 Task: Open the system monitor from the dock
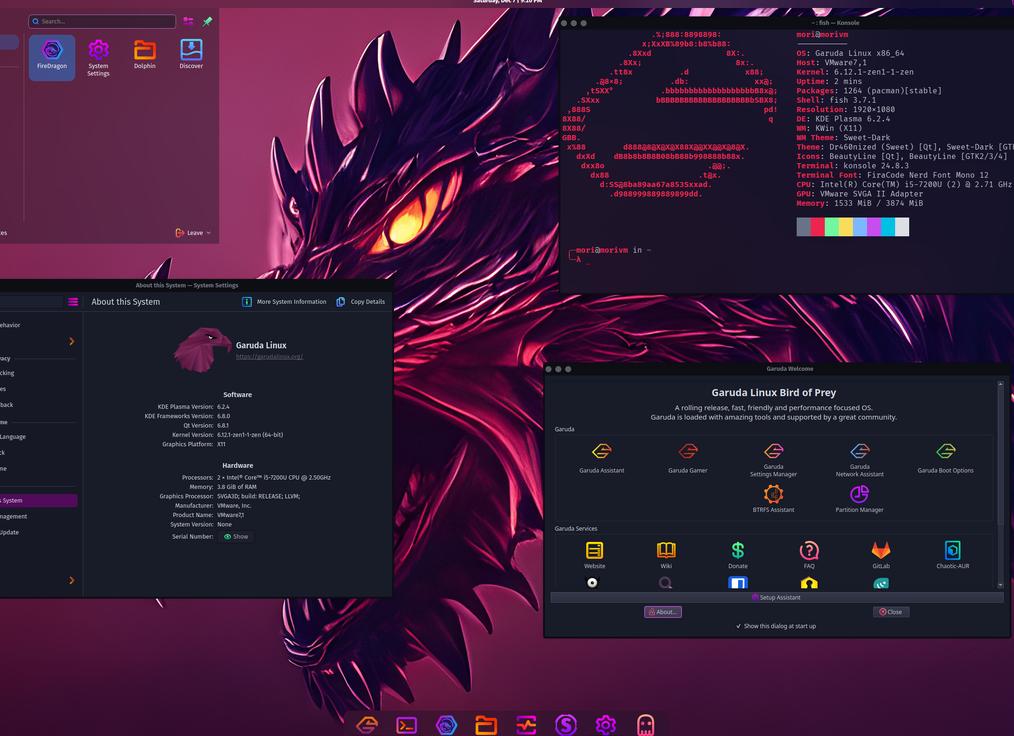tap(526, 725)
